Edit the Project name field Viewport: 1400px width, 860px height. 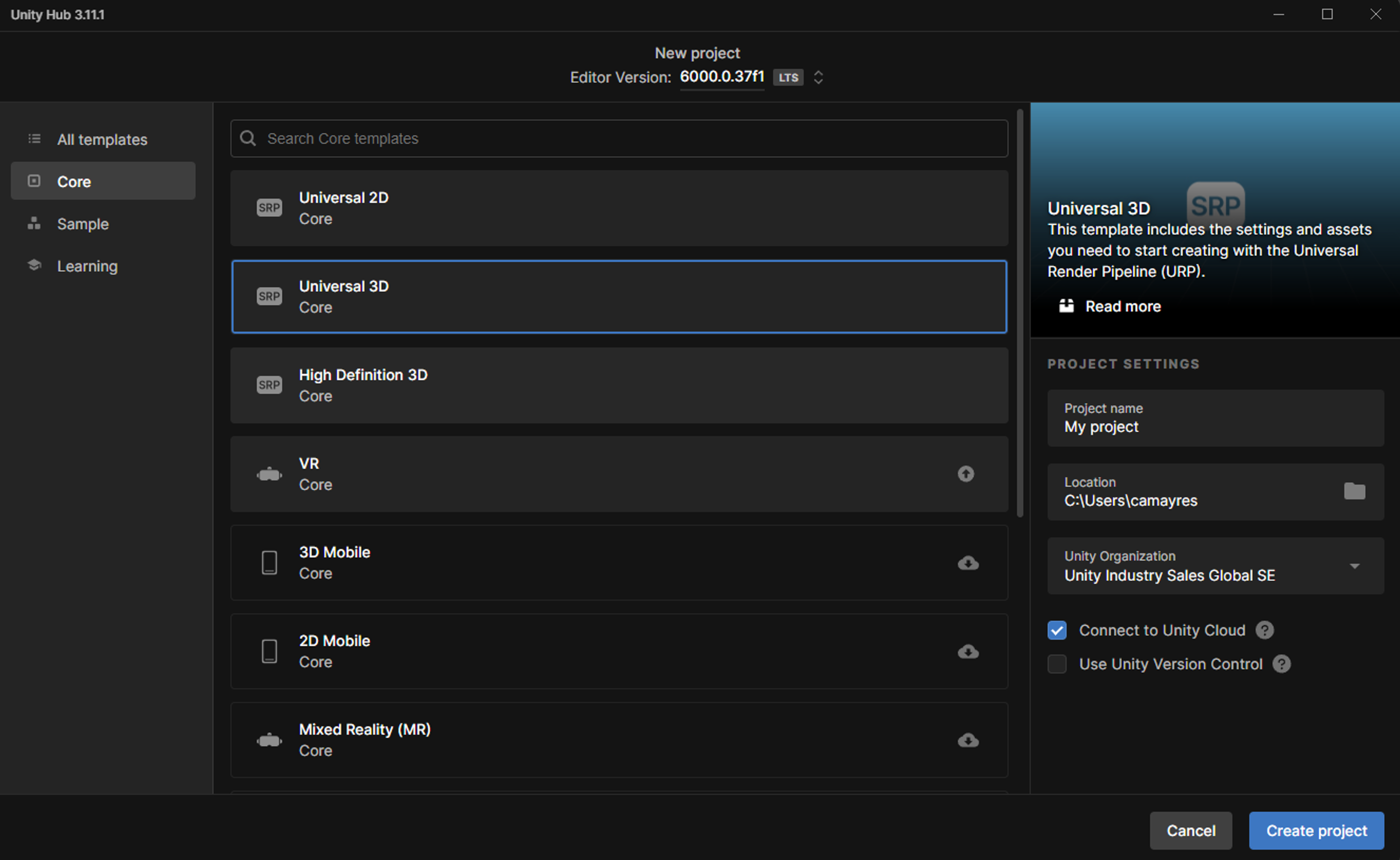coord(1216,418)
